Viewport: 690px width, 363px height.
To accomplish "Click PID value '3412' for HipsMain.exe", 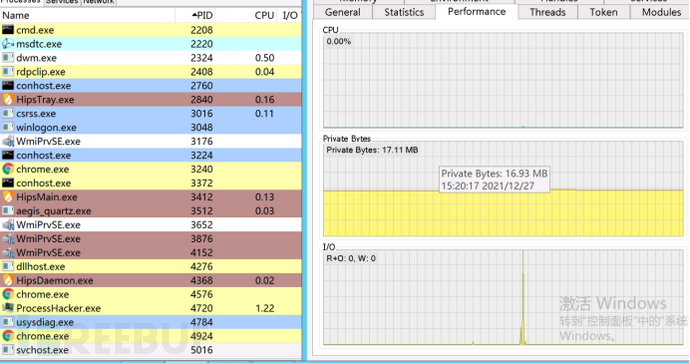I will point(202,197).
